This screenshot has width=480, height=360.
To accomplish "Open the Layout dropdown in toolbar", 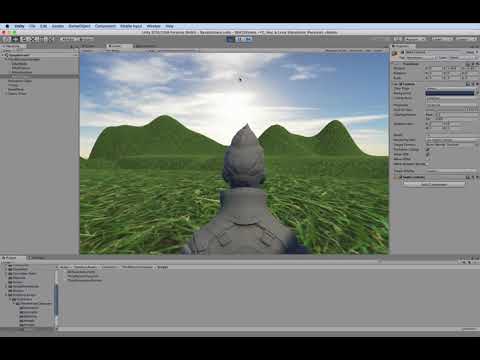I will [x=466, y=39].
